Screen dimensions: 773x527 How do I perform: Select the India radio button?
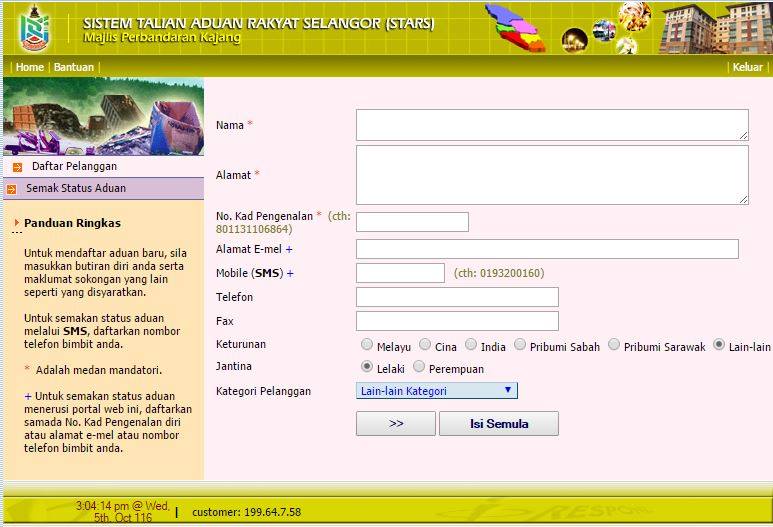tap(471, 344)
